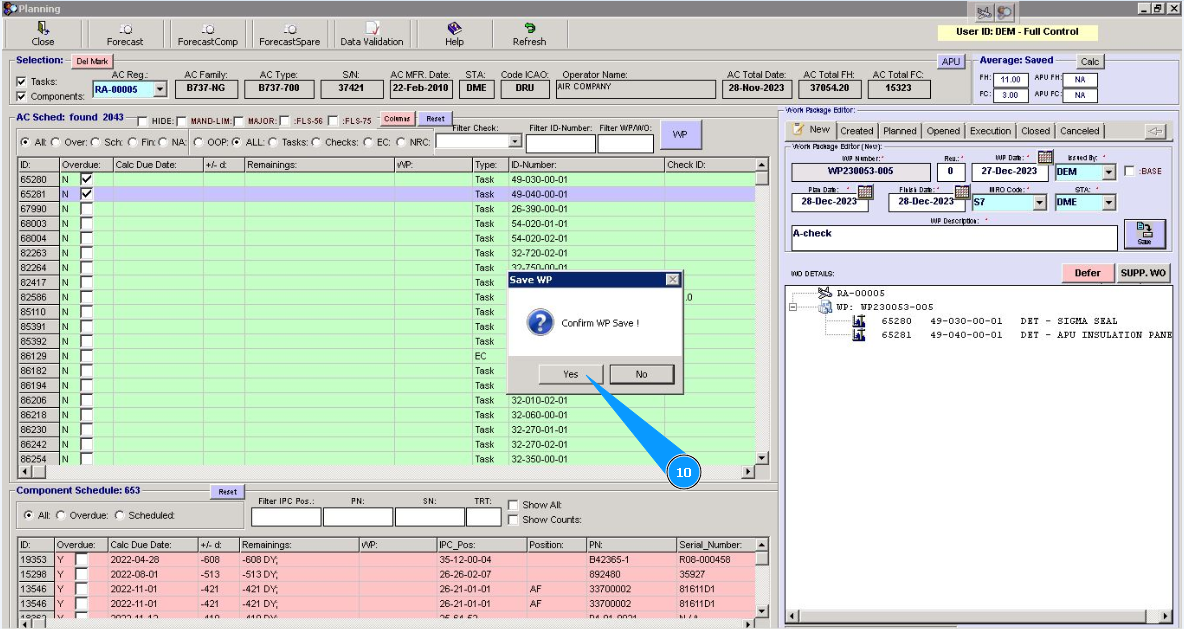The width and height of the screenshot is (1184, 630).
Task: Collapse the WP230053-005 tree node
Action: pyautogui.click(x=792, y=307)
